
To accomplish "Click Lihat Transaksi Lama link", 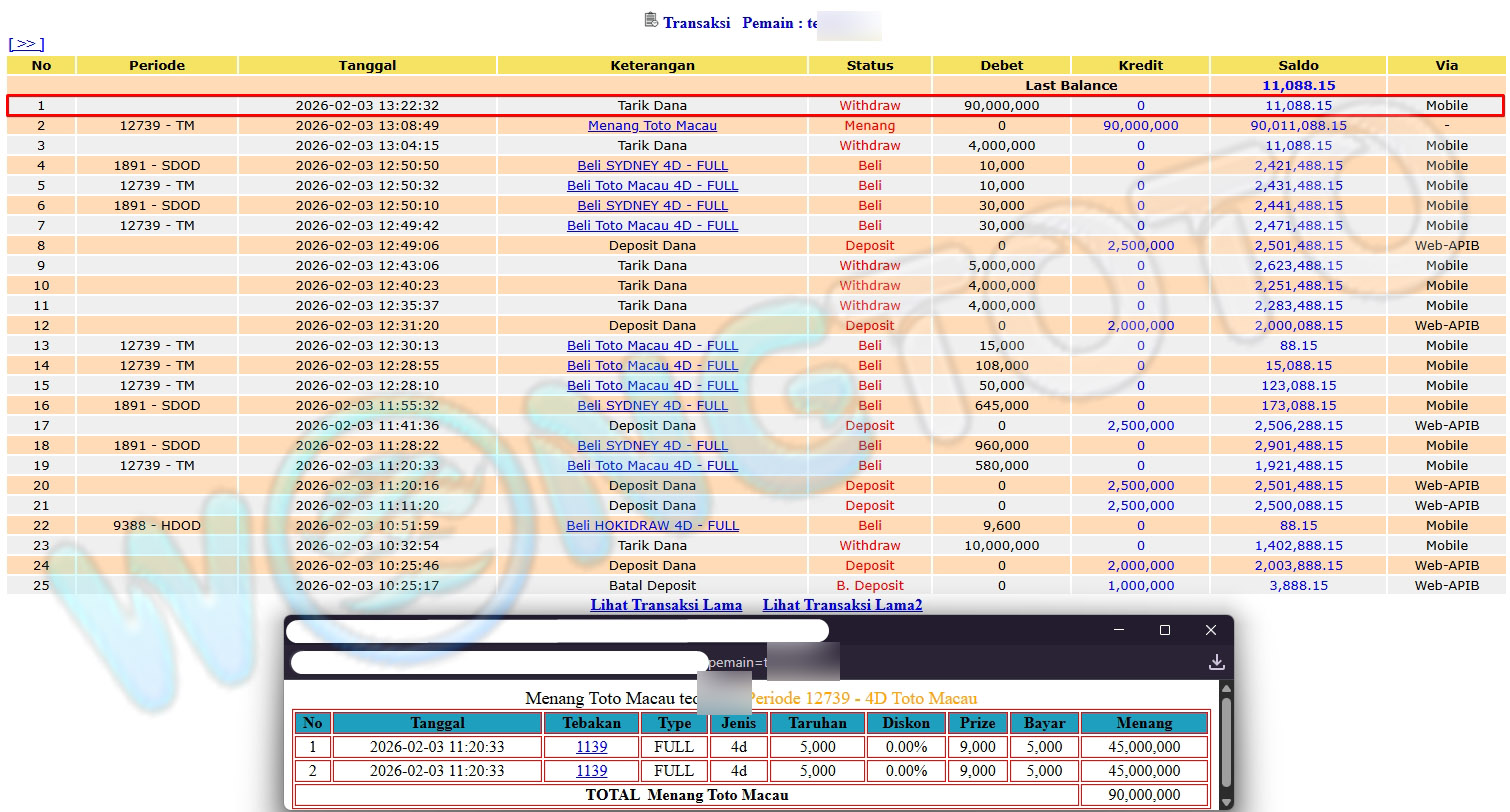I will coord(666,605).
